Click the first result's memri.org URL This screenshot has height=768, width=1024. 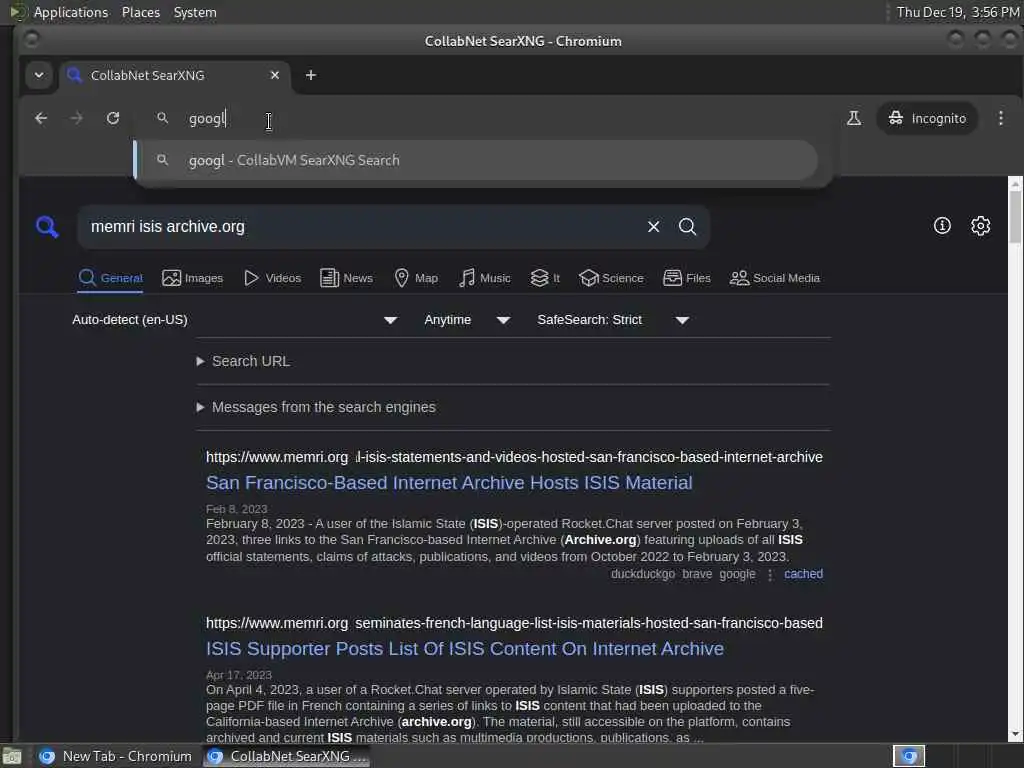[x=514, y=457]
